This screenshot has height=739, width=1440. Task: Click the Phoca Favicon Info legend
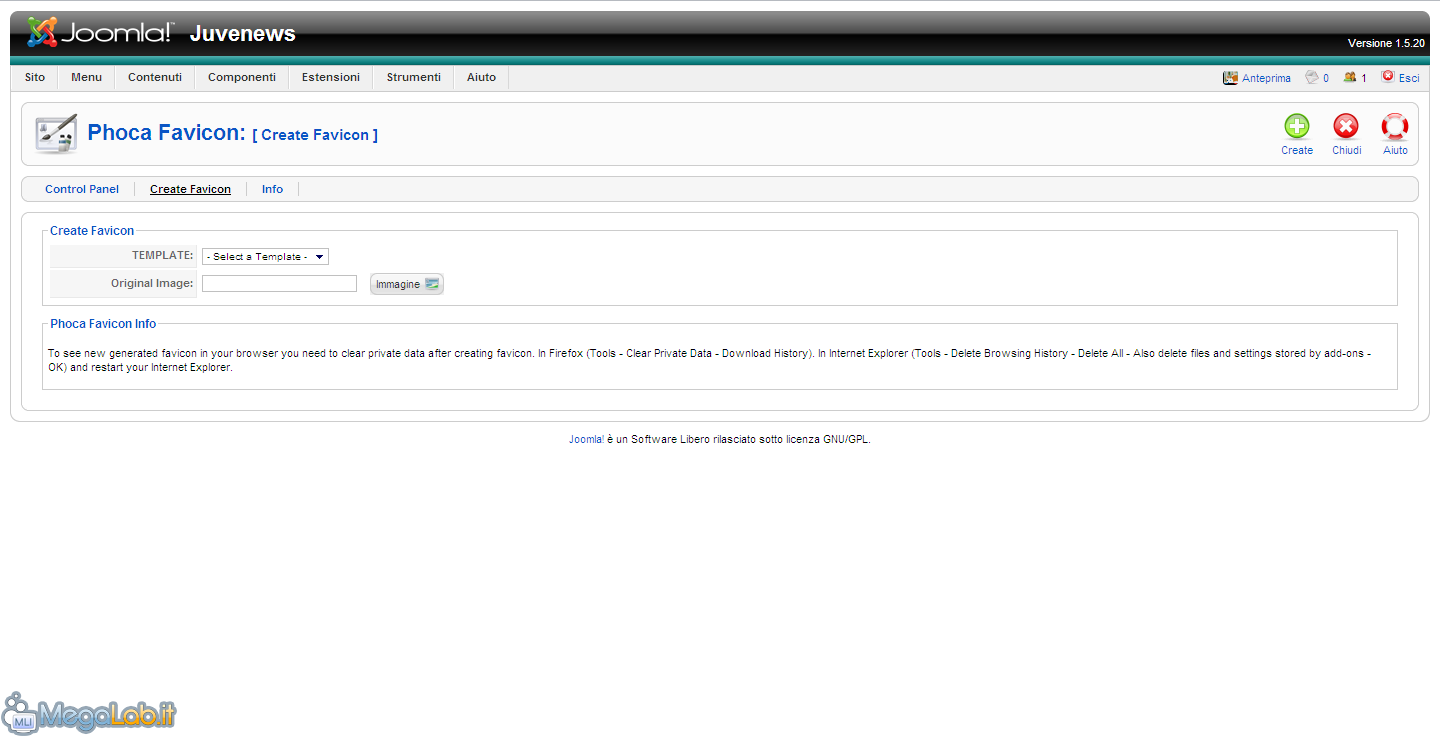103,324
